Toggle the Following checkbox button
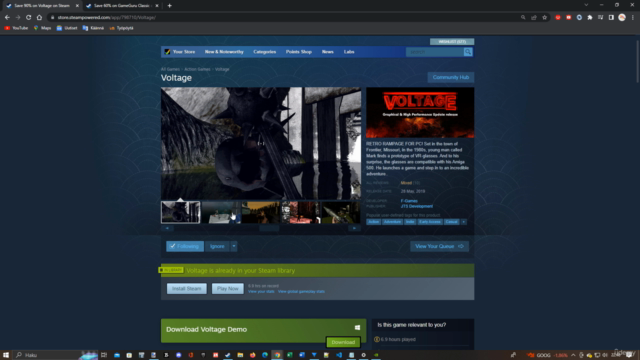This screenshot has width=640, height=360. point(185,246)
